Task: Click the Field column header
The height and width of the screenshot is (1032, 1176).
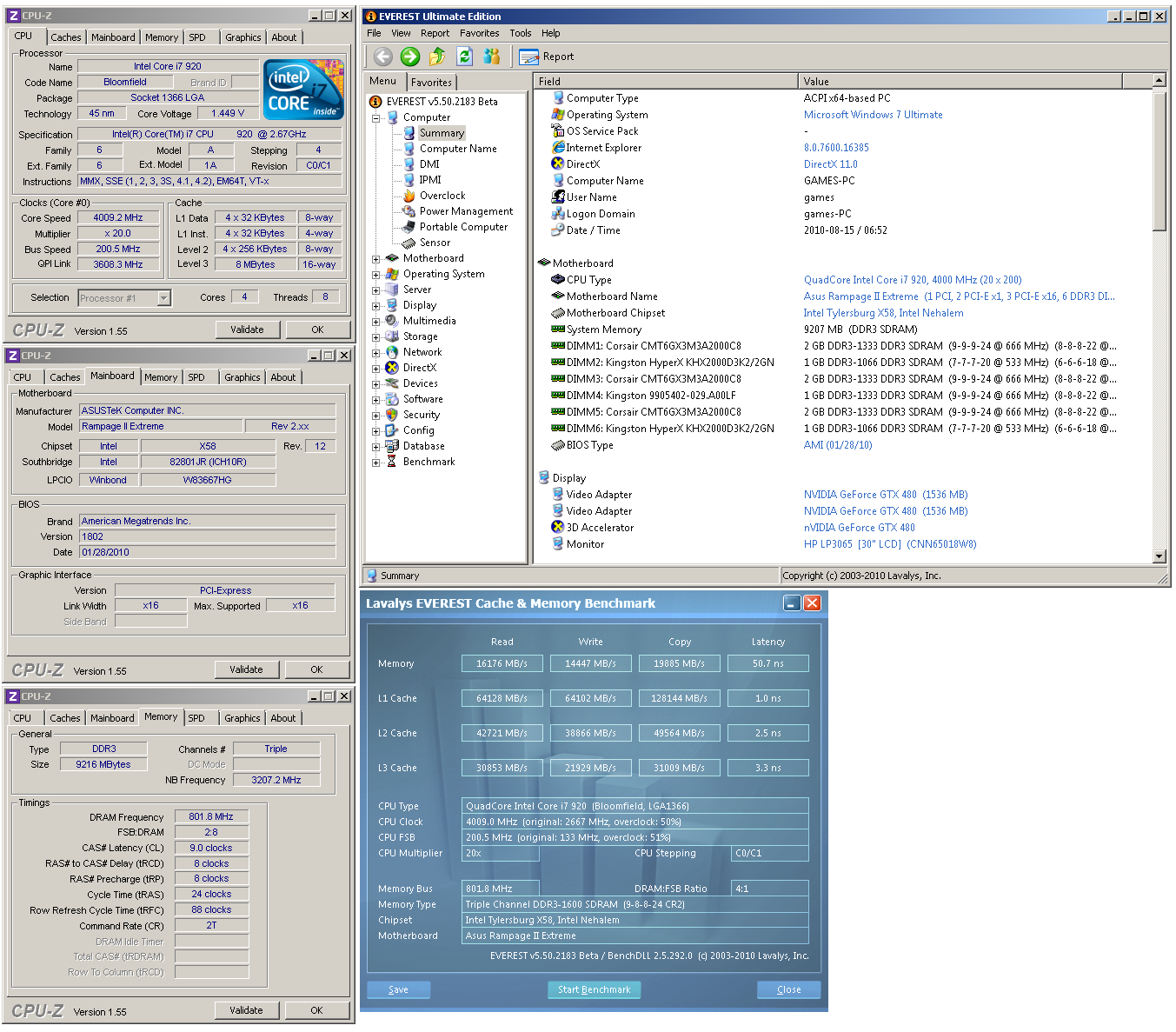Action: tap(666, 82)
